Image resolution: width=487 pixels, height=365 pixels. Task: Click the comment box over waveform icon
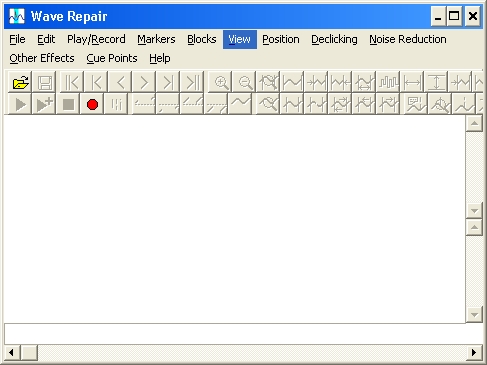[416, 104]
